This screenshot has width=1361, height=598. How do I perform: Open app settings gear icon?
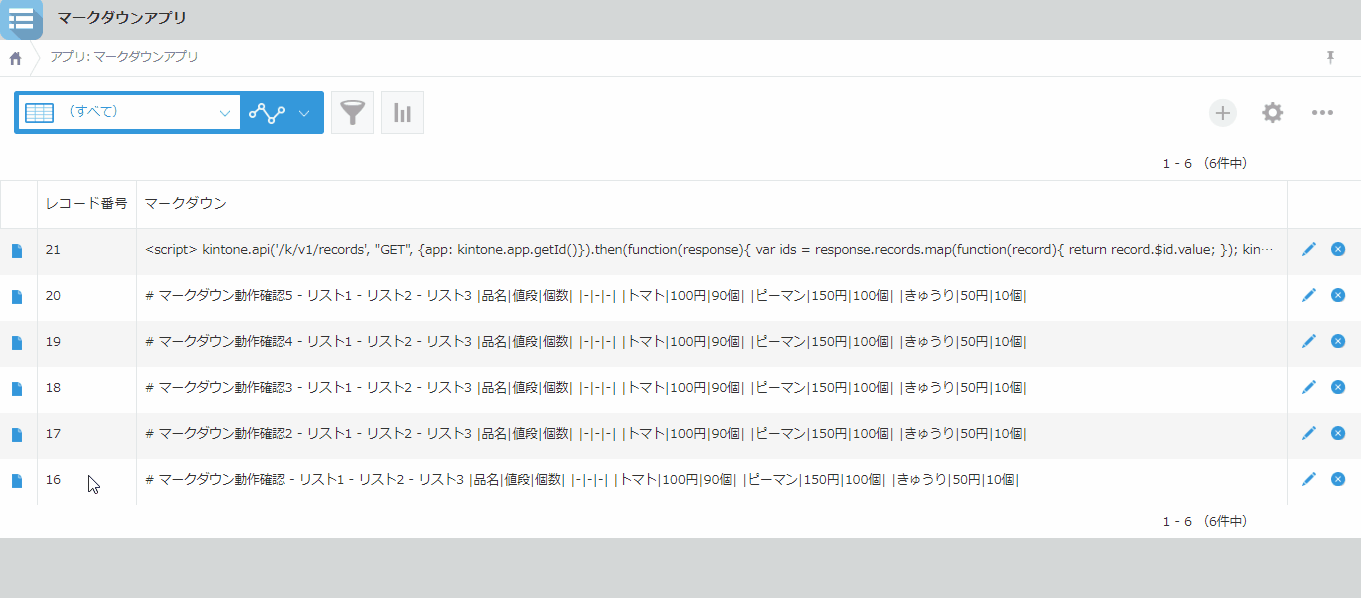tap(1272, 113)
